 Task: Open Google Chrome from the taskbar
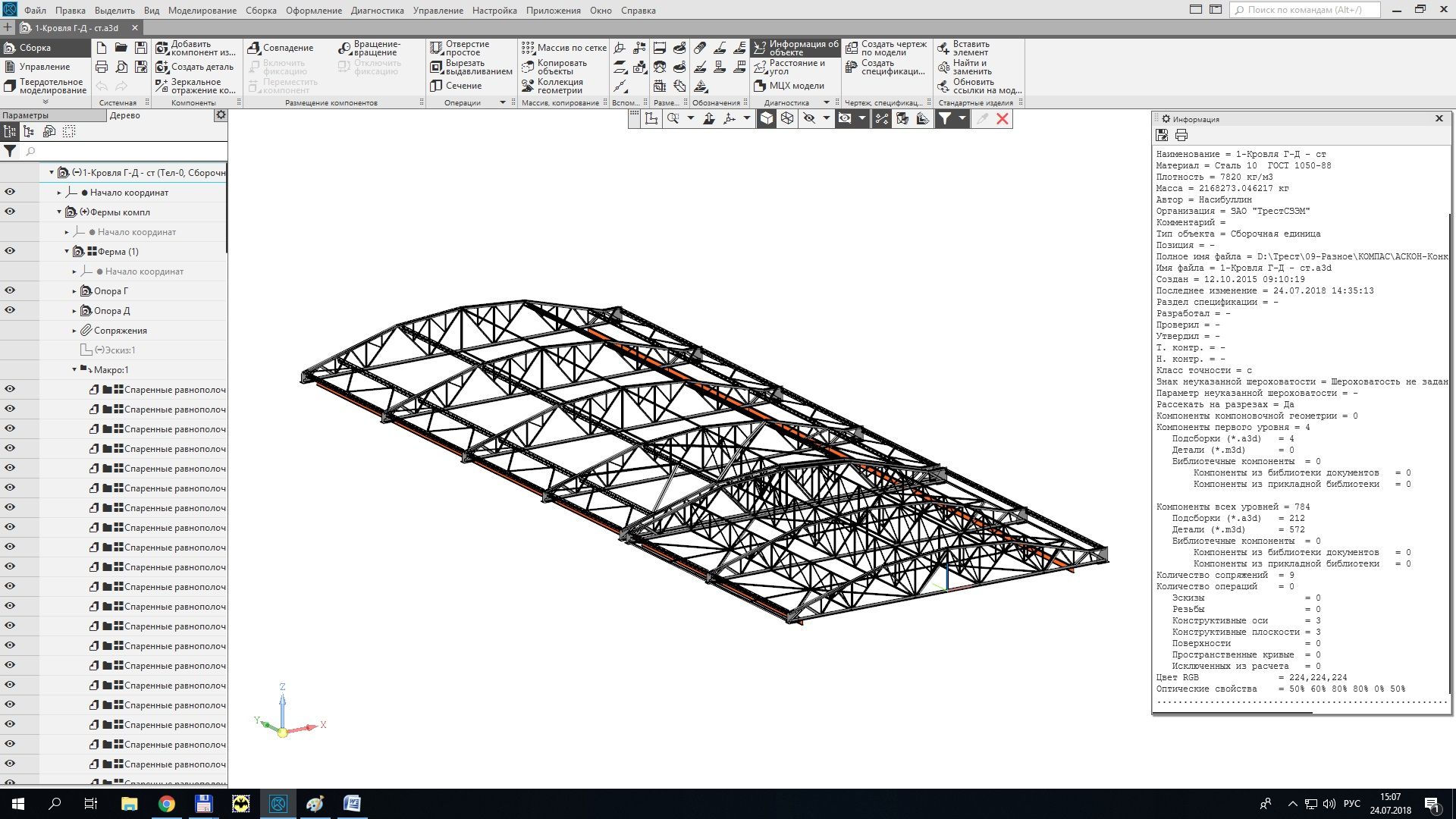166,804
